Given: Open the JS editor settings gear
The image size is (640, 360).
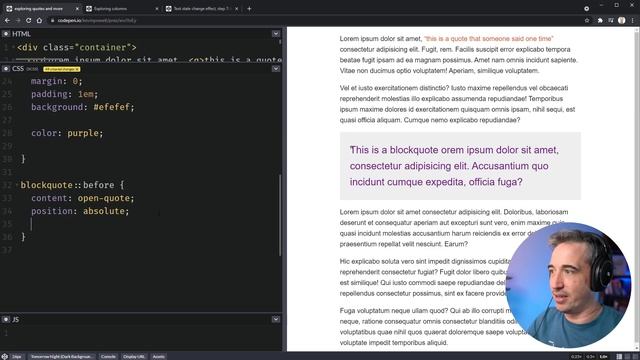Looking at the screenshot, I should tap(6, 320).
